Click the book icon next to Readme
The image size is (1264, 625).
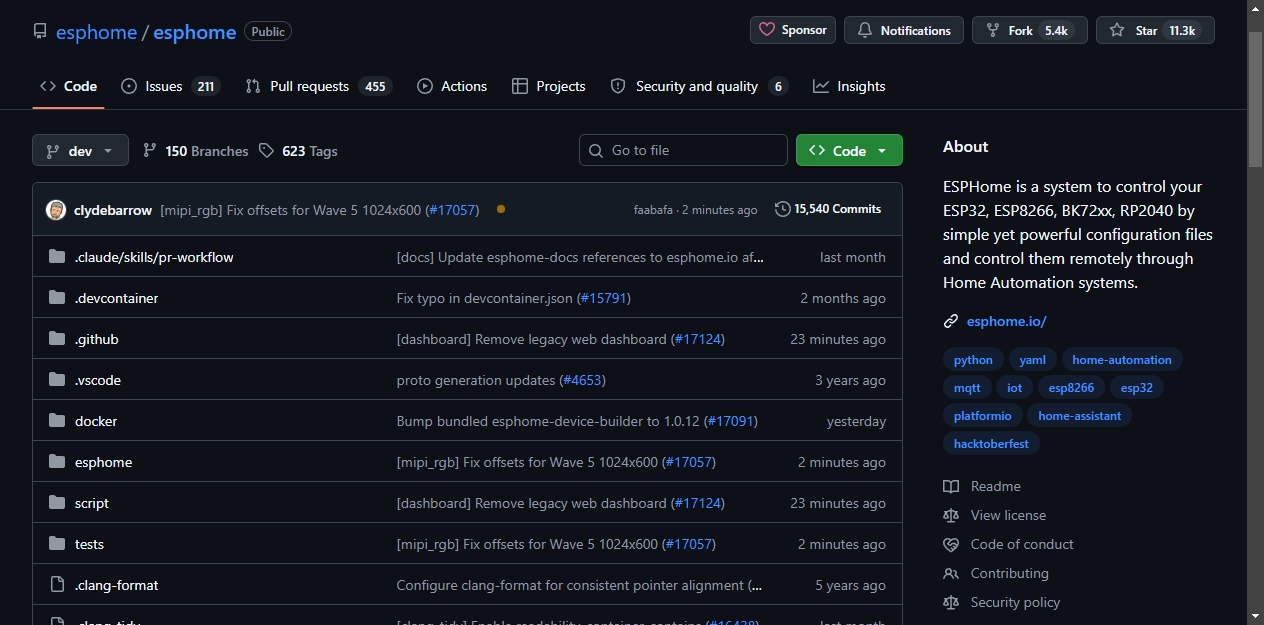point(951,486)
